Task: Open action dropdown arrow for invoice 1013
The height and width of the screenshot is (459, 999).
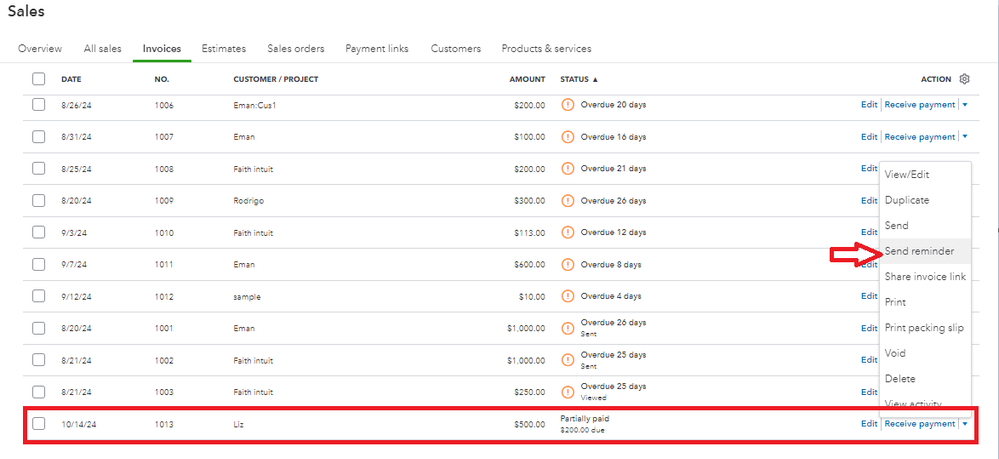Action: 965,424
